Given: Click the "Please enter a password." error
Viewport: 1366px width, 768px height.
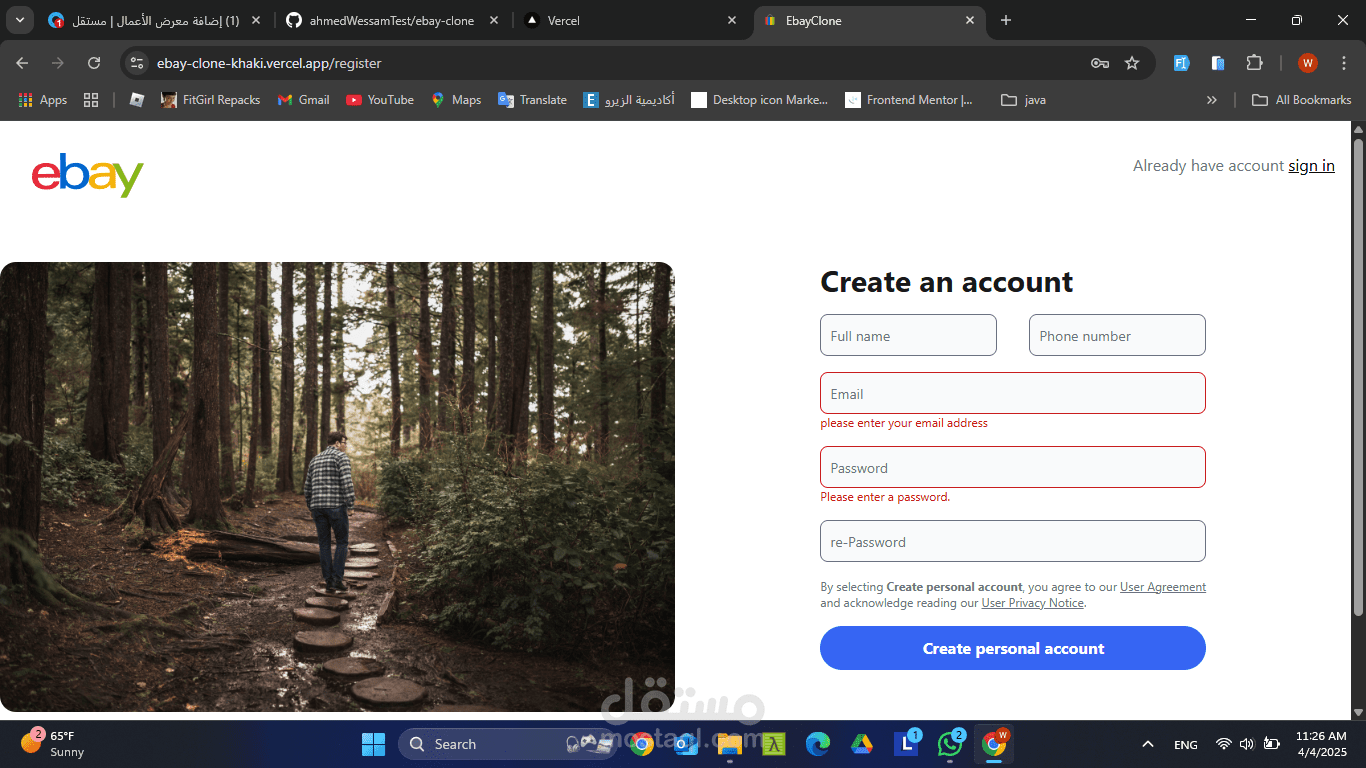Looking at the screenshot, I should (x=885, y=497).
